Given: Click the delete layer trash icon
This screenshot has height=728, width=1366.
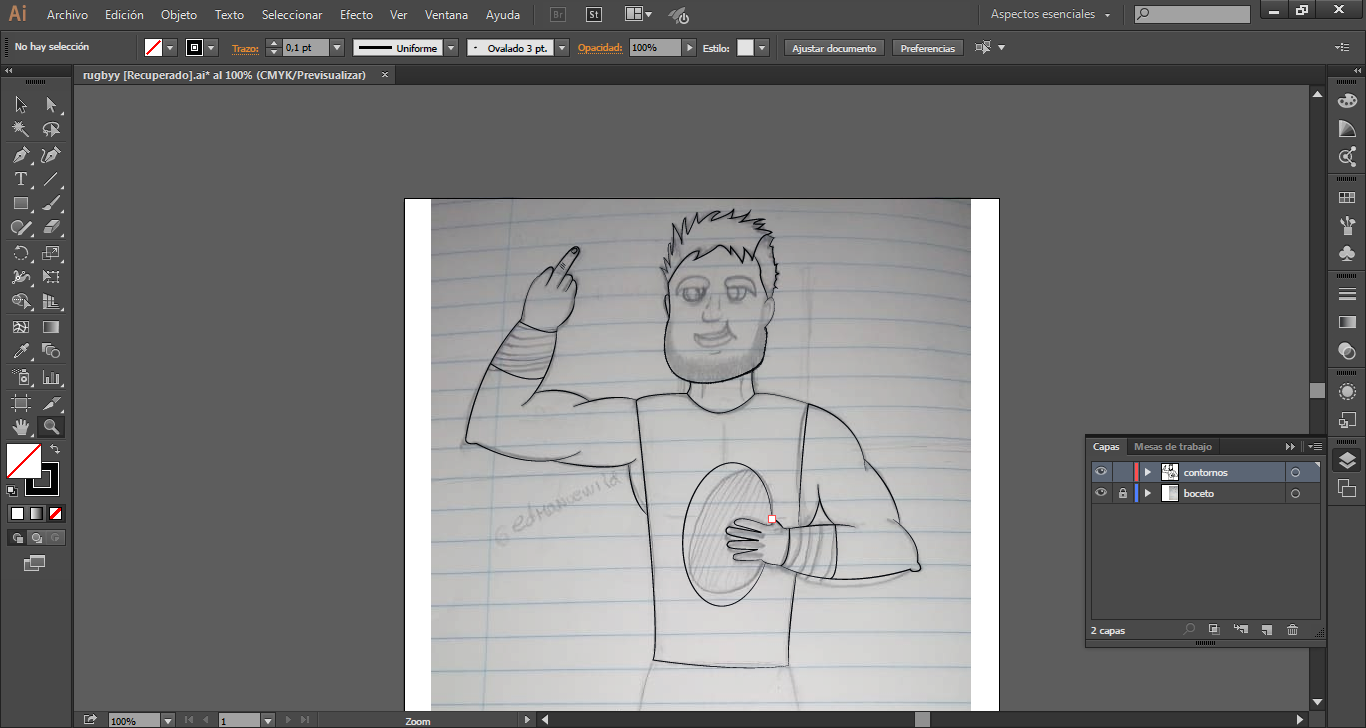Looking at the screenshot, I should point(1292,630).
